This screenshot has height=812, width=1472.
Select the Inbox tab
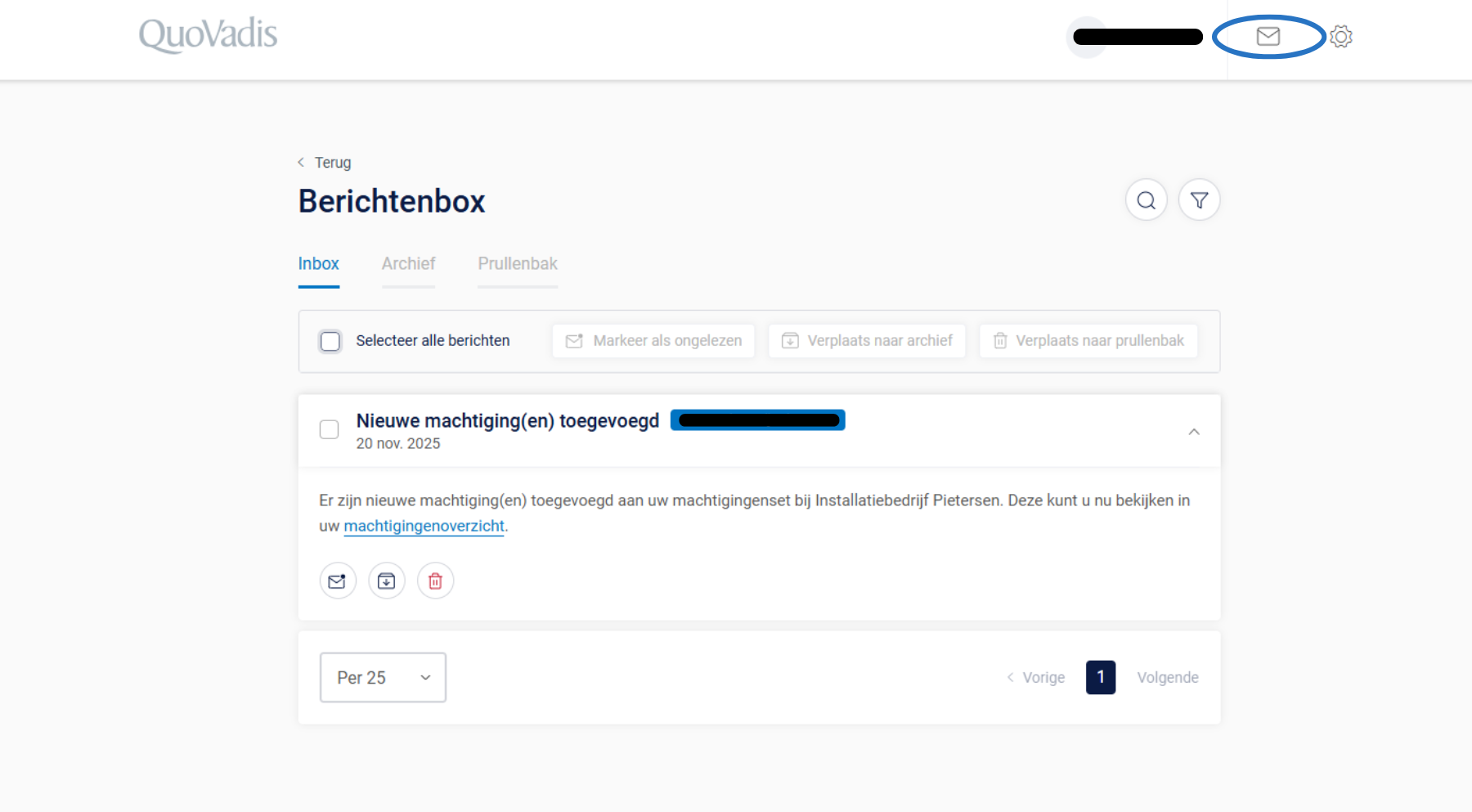click(318, 264)
